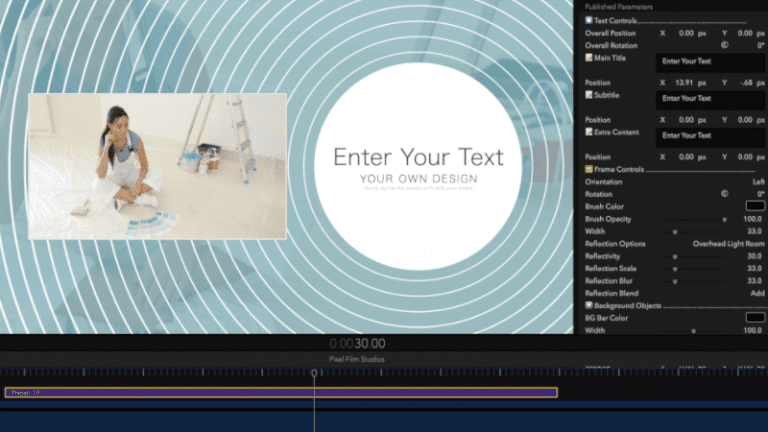
Task: Click the Reflection Scale slider handle
Action: tap(675, 269)
